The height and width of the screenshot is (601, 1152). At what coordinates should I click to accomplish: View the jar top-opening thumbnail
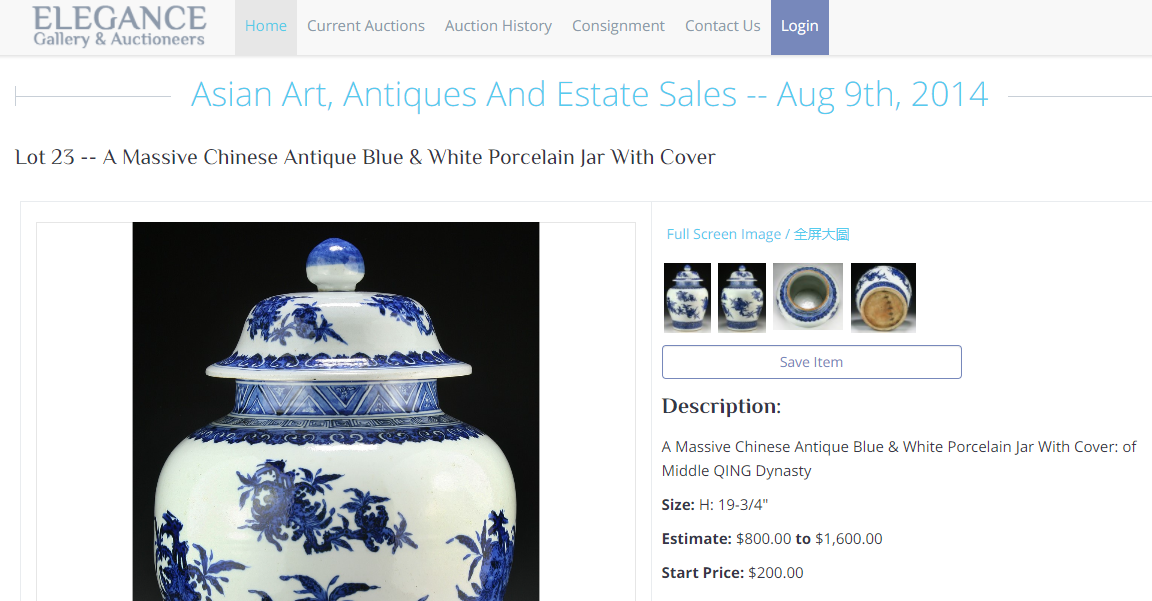click(807, 298)
